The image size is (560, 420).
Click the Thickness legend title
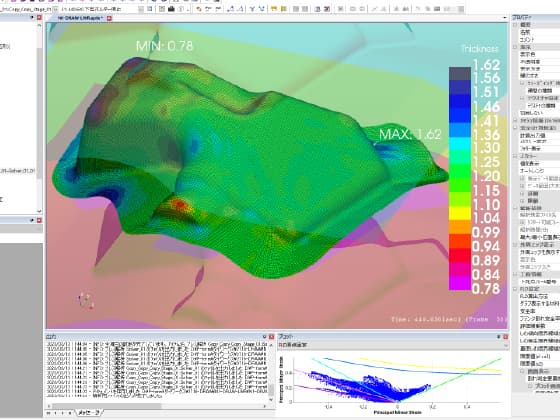pos(480,49)
